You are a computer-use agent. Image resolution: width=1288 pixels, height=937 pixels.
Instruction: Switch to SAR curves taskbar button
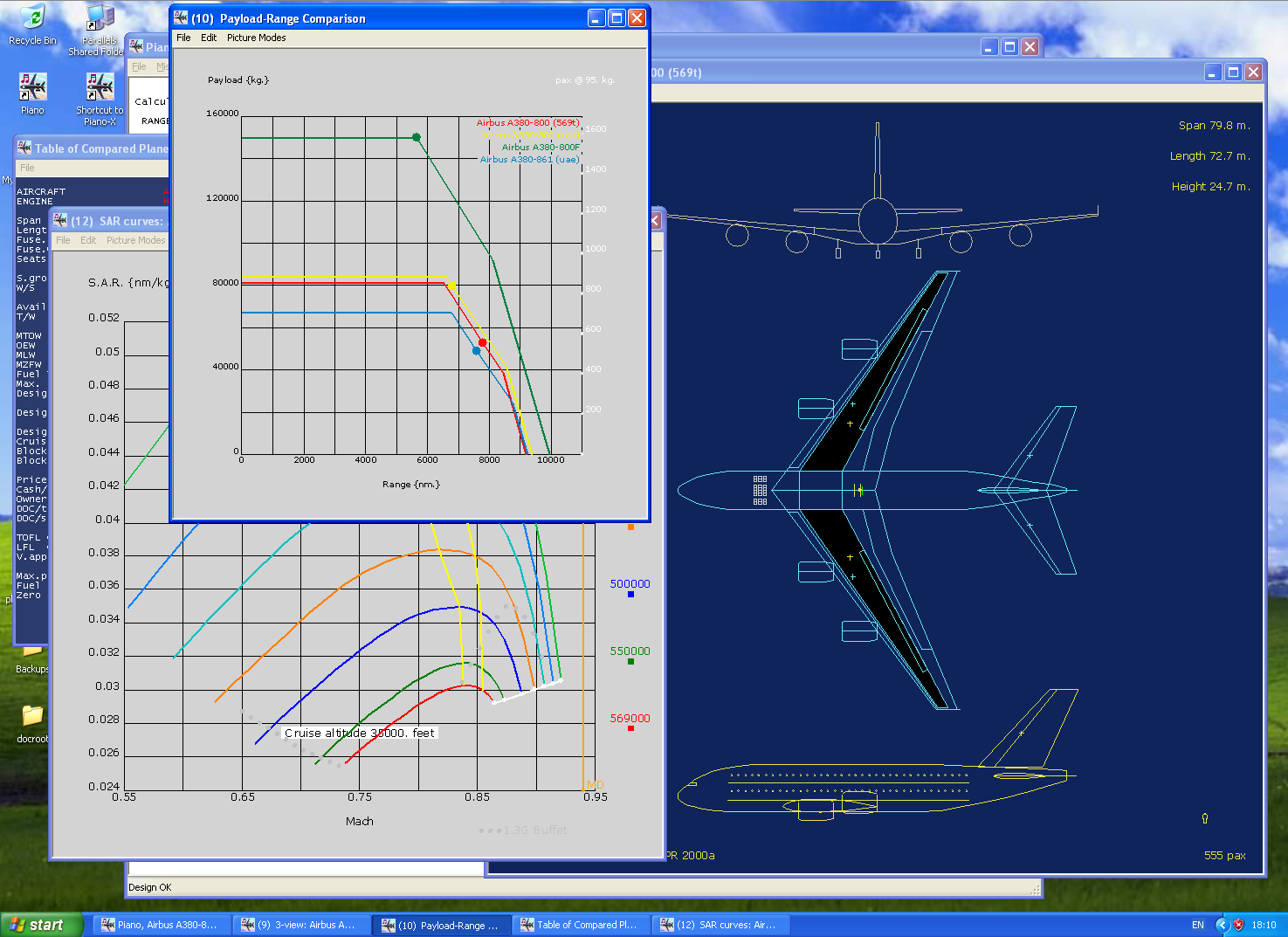[720, 925]
